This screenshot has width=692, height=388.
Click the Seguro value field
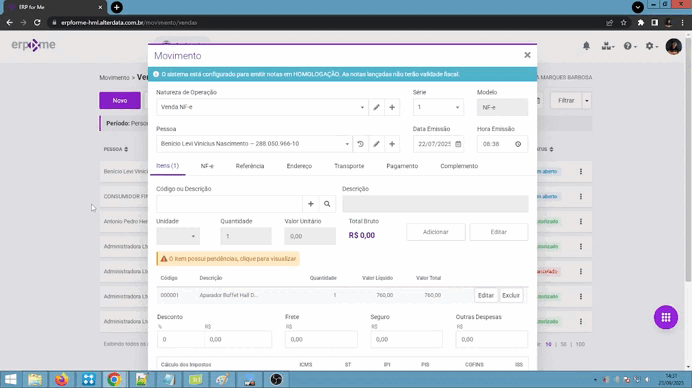tap(406, 339)
